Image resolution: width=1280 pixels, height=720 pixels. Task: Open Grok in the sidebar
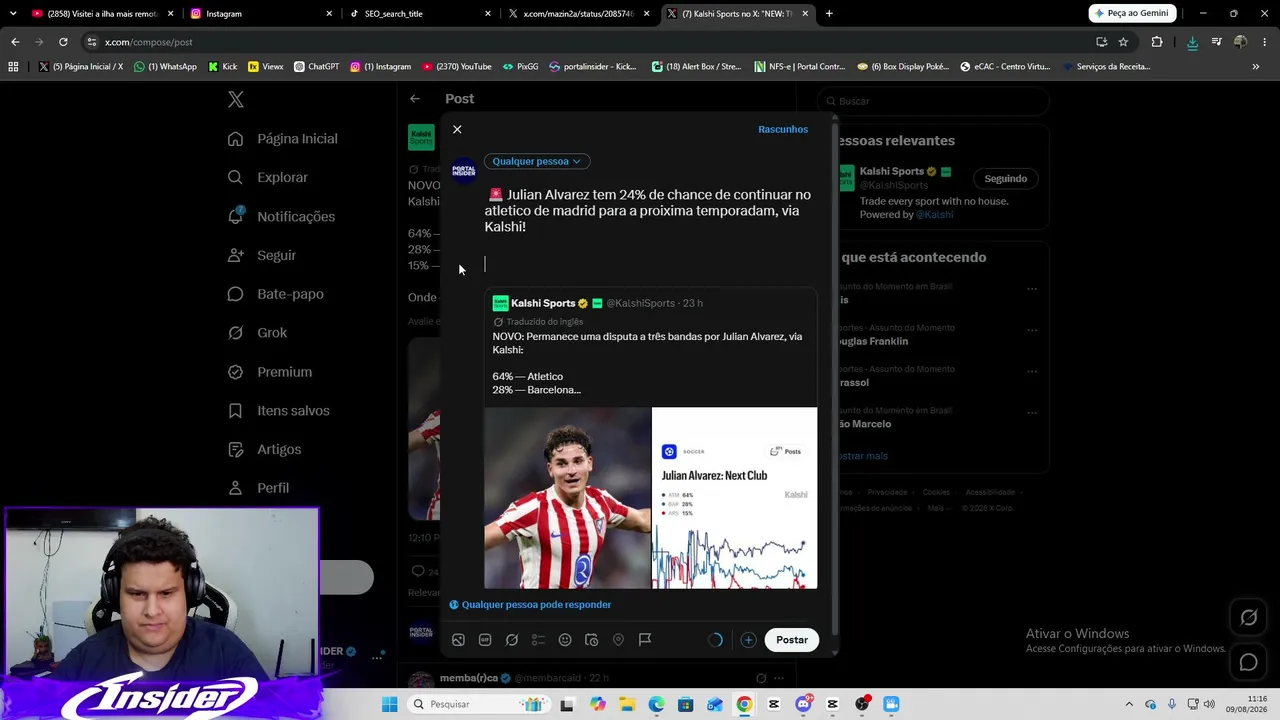pos(257,333)
